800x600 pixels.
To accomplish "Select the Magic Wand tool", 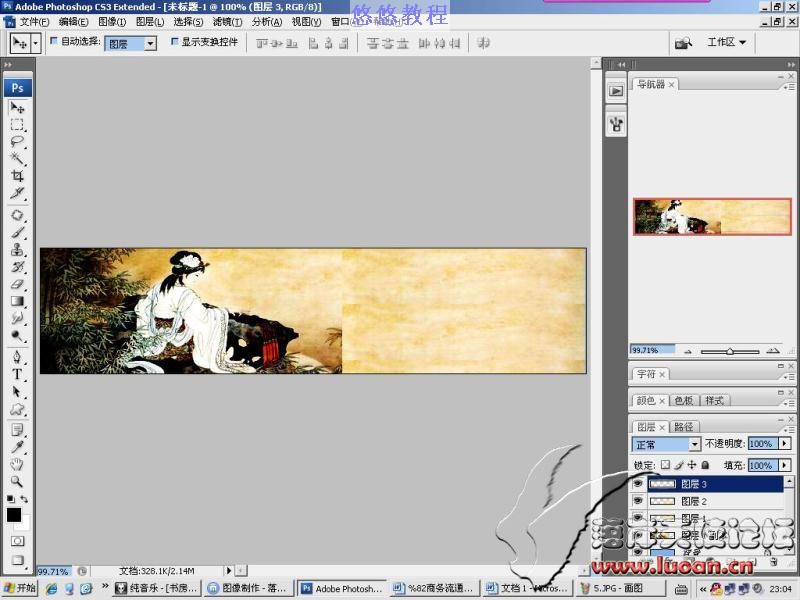I will [17, 159].
